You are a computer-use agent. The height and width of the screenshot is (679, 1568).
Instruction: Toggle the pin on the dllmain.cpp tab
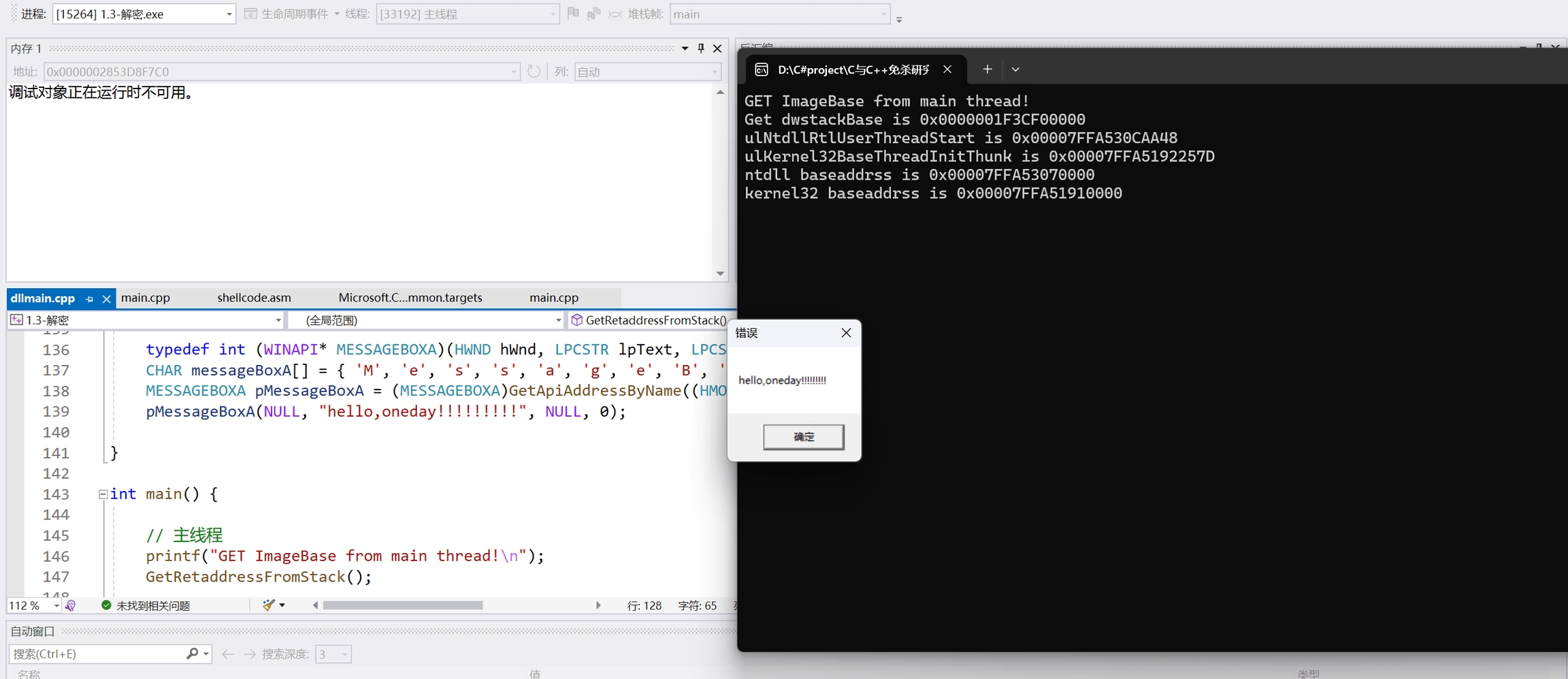[89, 299]
